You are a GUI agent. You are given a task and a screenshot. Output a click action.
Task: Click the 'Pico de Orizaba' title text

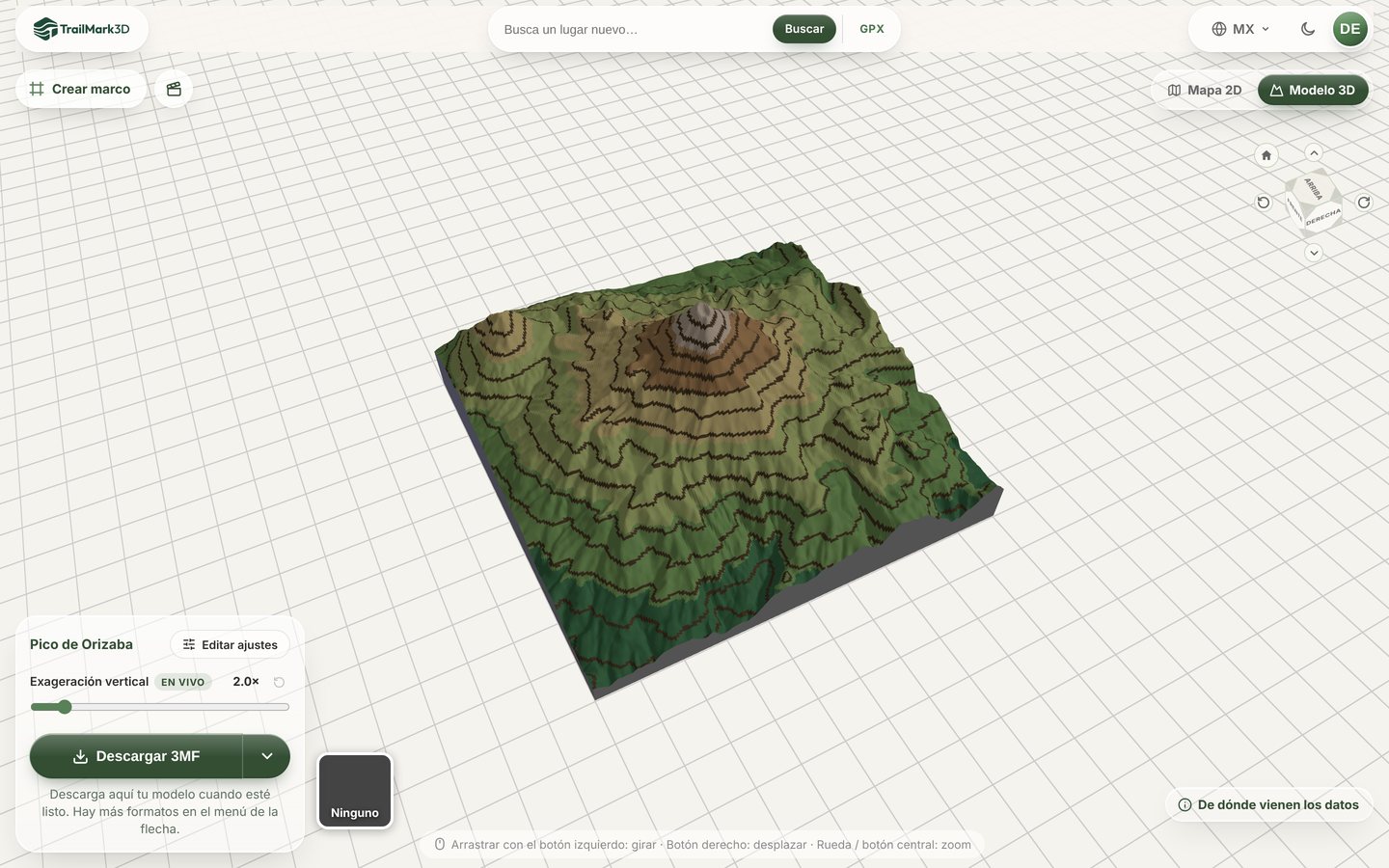(x=81, y=644)
